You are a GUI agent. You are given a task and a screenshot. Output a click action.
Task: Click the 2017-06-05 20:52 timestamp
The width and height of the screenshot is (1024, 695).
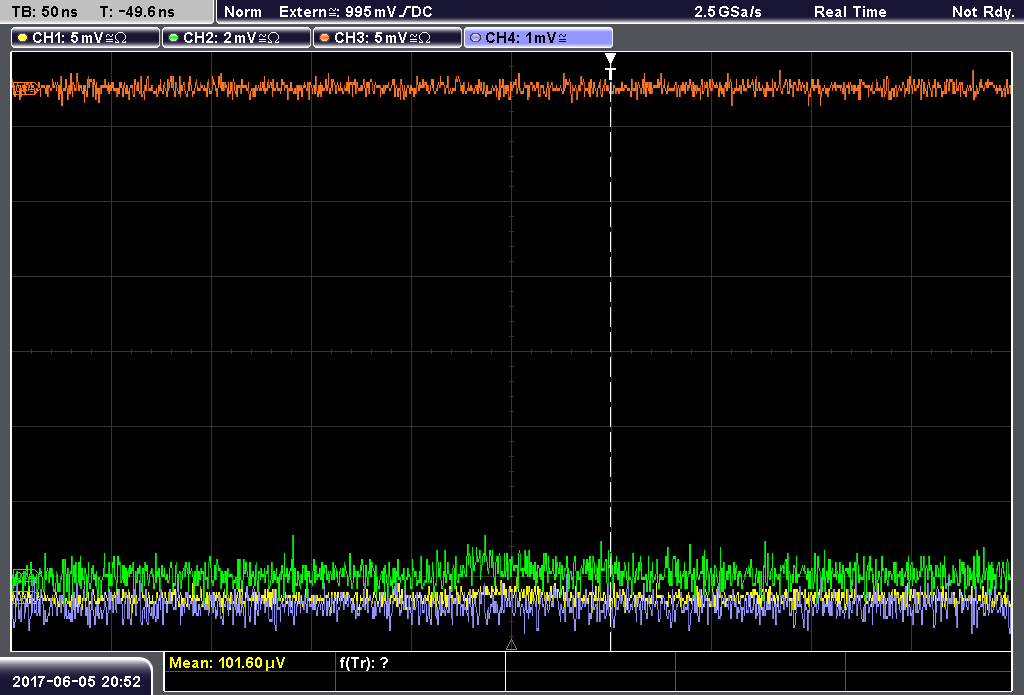click(x=76, y=682)
